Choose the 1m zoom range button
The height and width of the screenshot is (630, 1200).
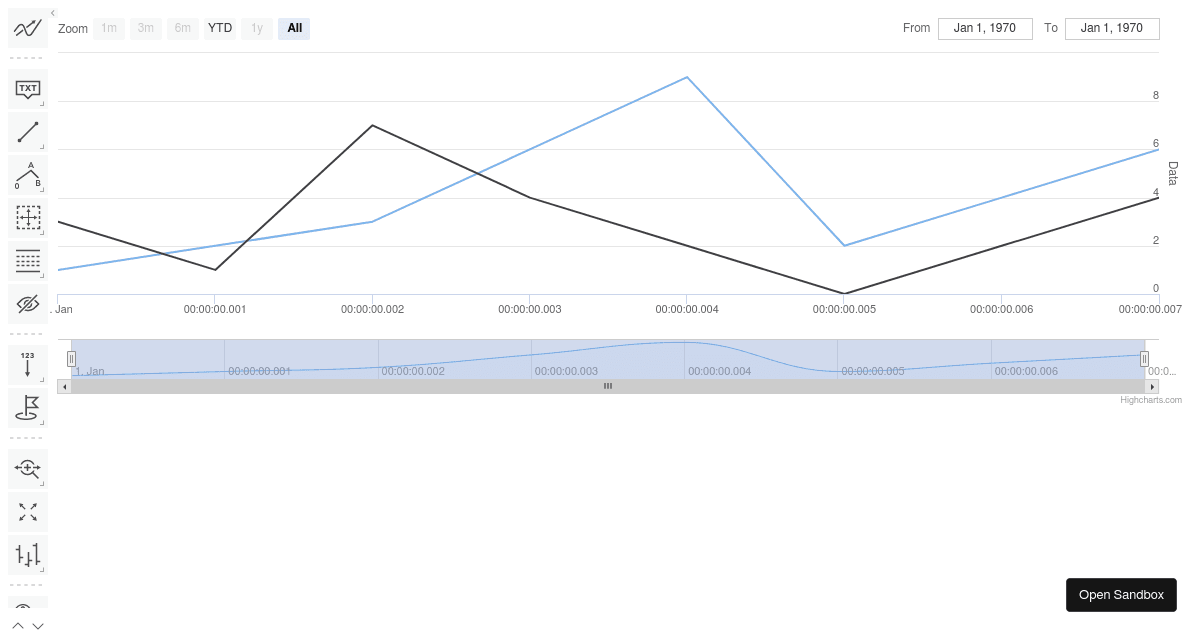(x=109, y=28)
